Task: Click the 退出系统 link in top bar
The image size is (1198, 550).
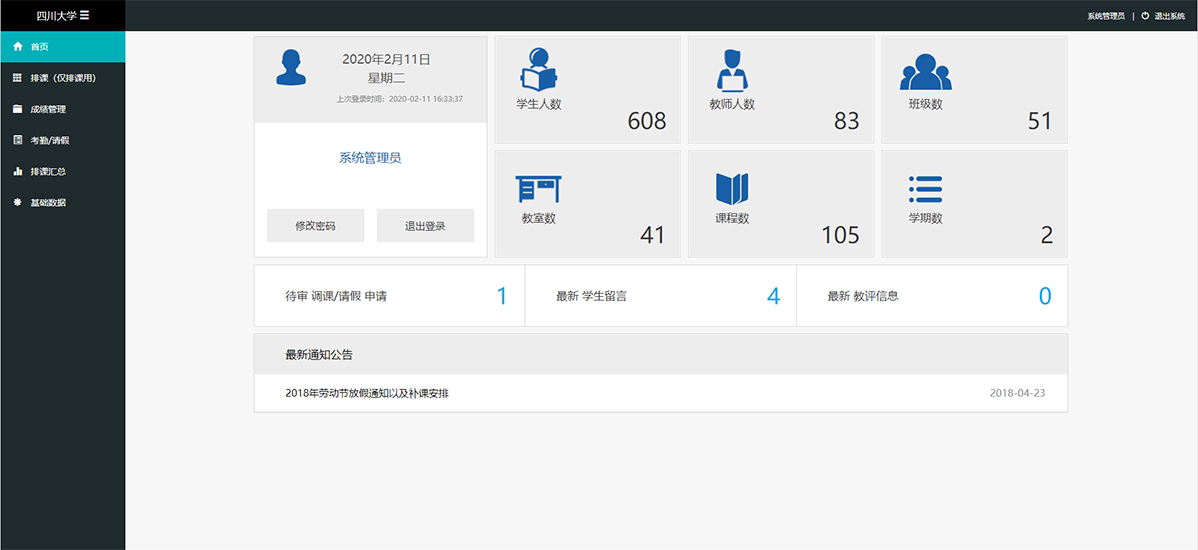Action: 1169,15
